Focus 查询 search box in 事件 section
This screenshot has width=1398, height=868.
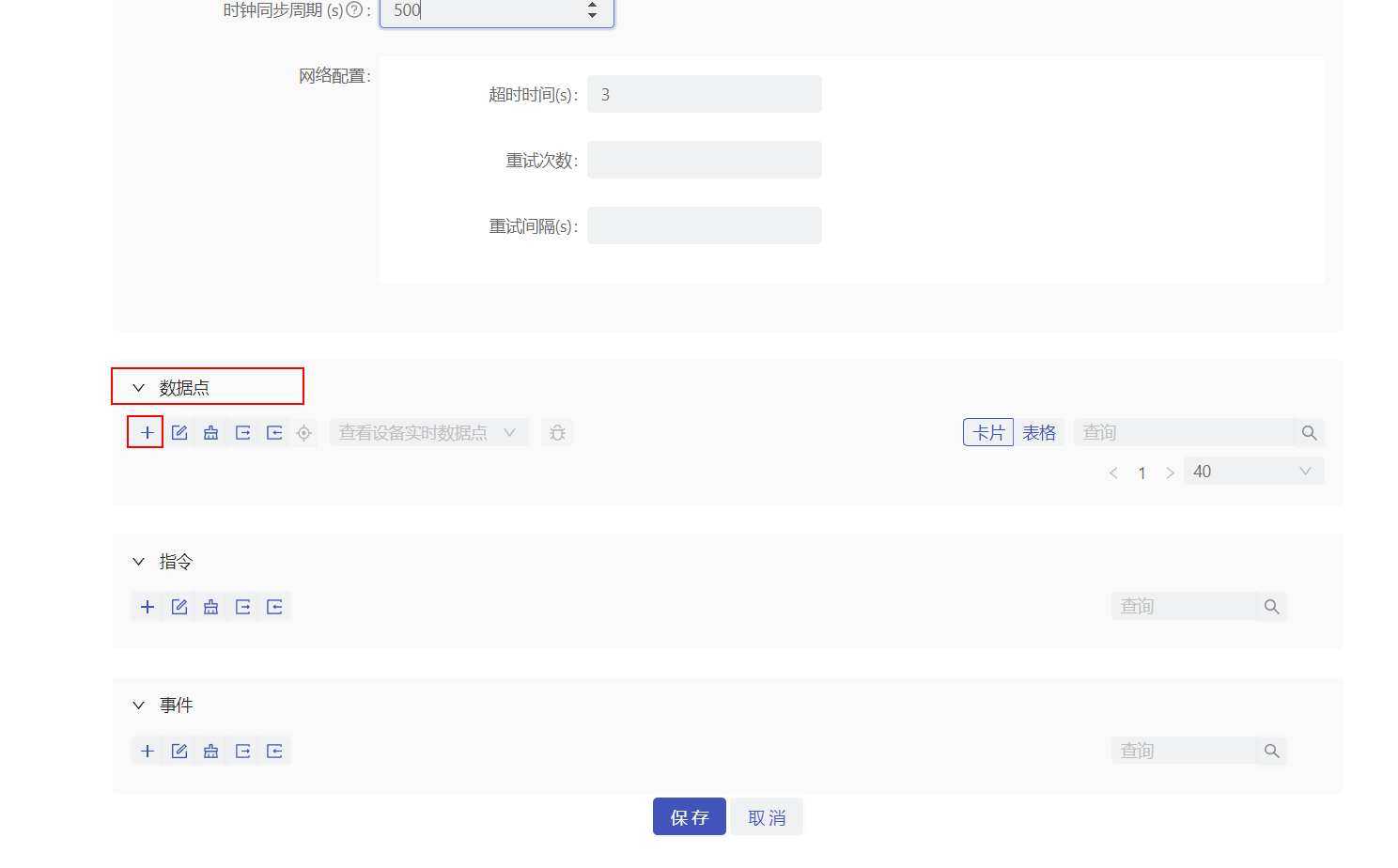click(x=1184, y=751)
